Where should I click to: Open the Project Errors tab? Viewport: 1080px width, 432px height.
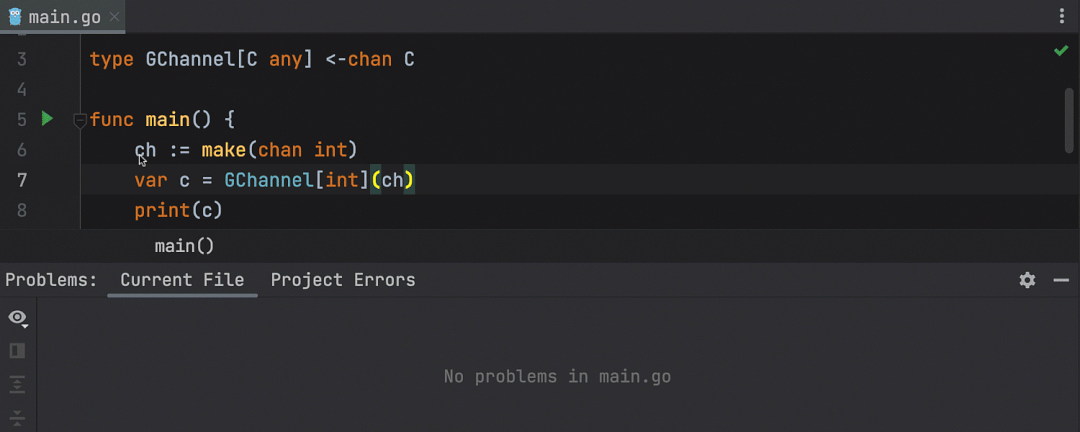[x=343, y=280]
